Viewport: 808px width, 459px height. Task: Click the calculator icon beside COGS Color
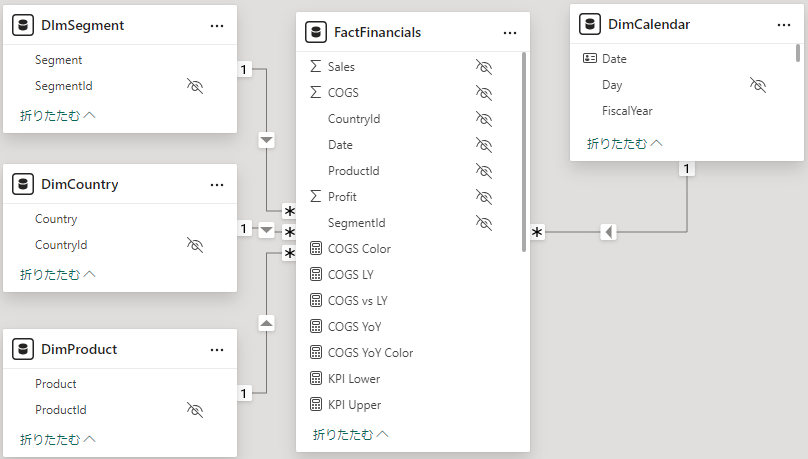[x=316, y=248]
